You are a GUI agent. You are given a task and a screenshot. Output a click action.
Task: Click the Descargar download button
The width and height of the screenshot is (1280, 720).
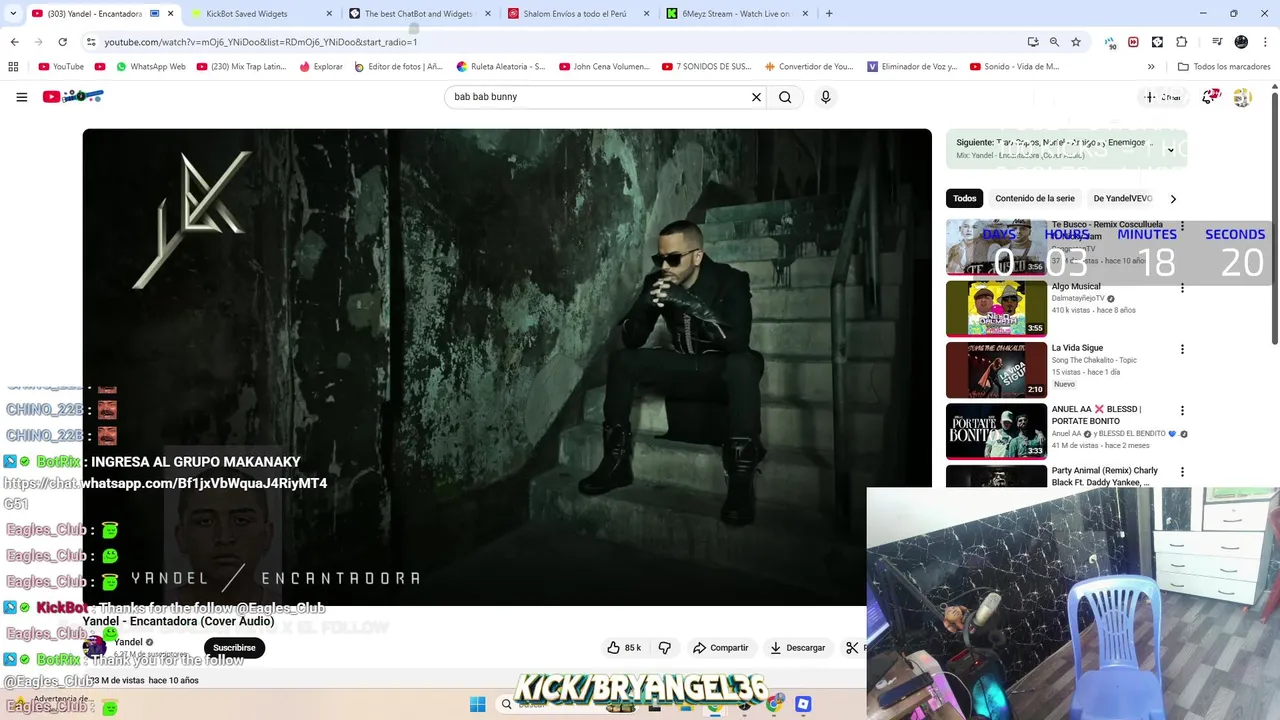pos(797,648)
